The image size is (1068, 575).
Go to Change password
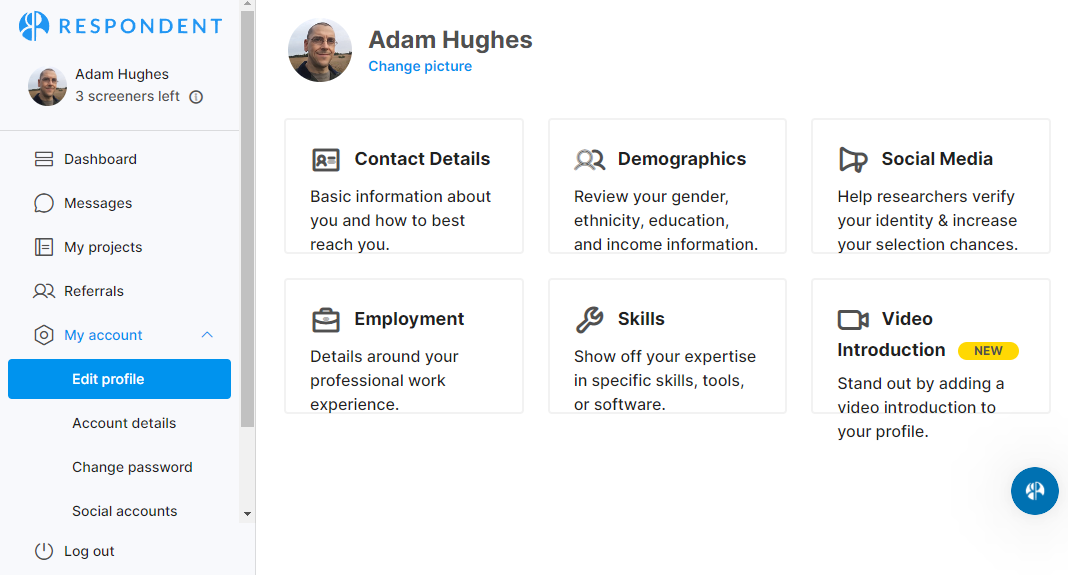coord(132,467)
